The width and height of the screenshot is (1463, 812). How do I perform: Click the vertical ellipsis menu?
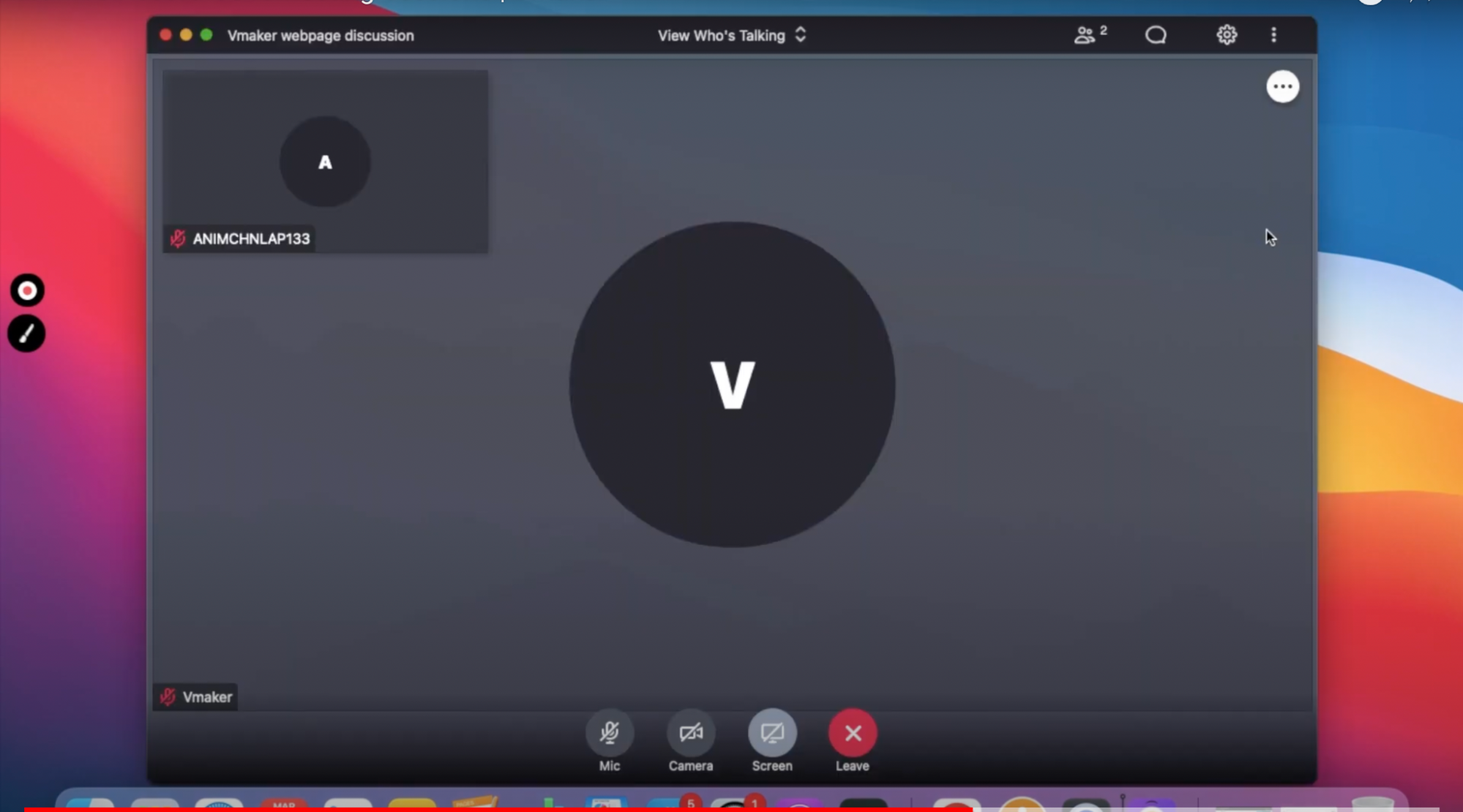click(1274, 35)
